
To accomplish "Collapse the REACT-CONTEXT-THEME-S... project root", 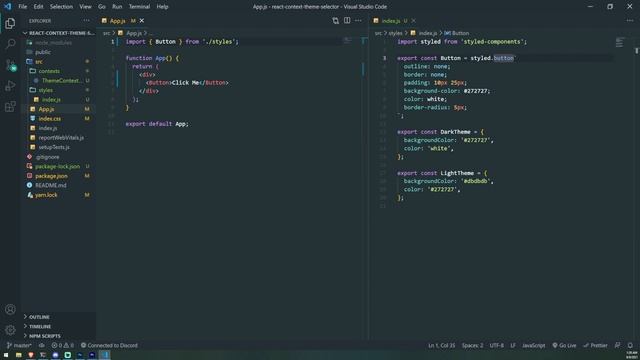I will [59, 33].
